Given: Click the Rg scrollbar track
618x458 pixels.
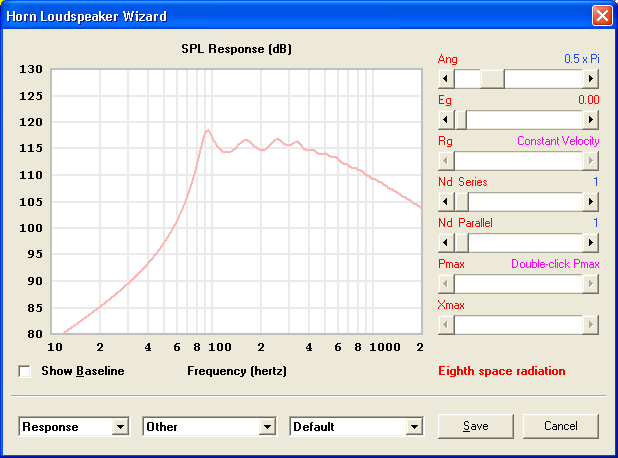Looking at the screenshot, I should 518,161.
